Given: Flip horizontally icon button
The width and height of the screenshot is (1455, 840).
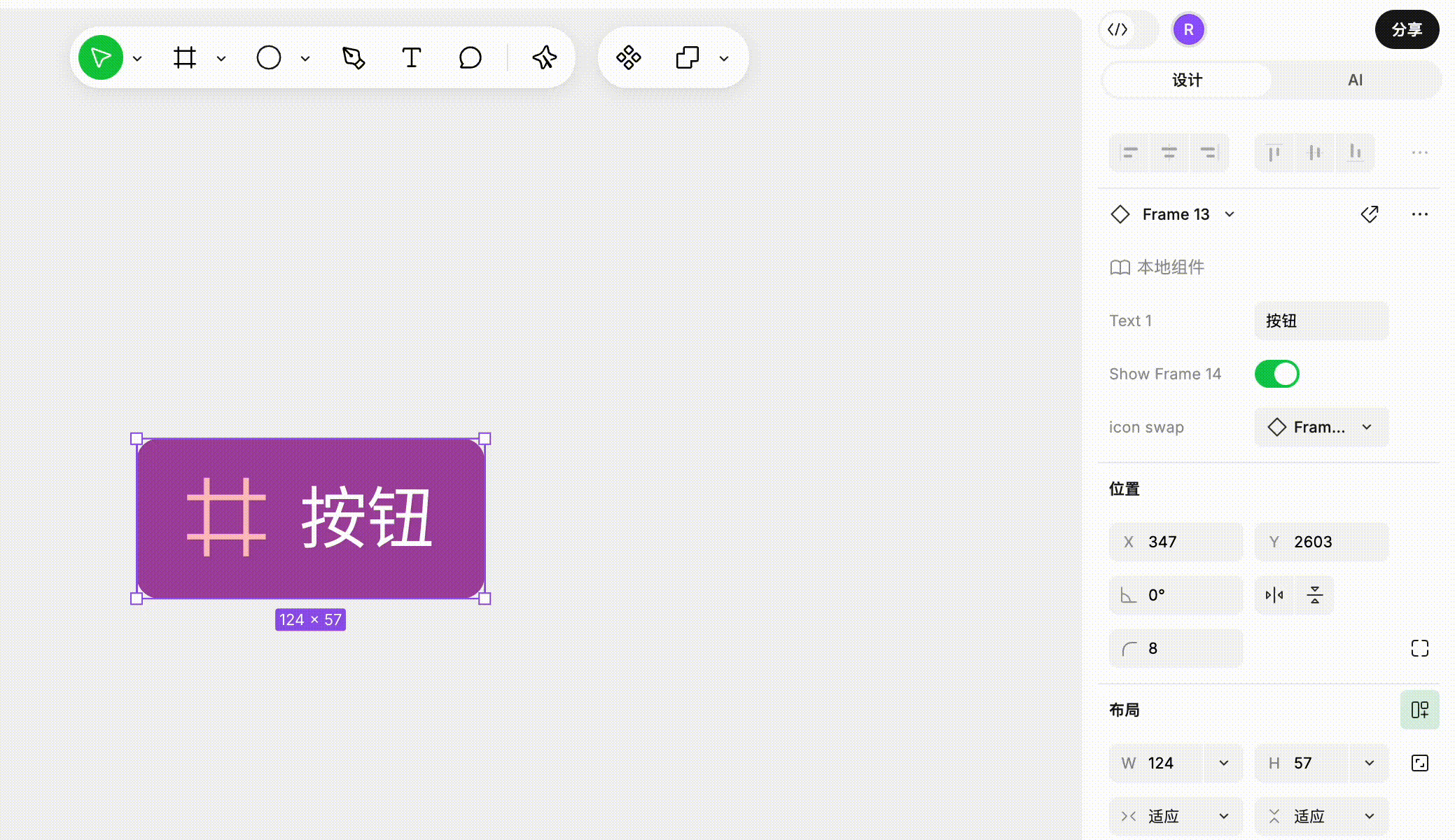Looking at the screenshot, I should [1274, 595].
